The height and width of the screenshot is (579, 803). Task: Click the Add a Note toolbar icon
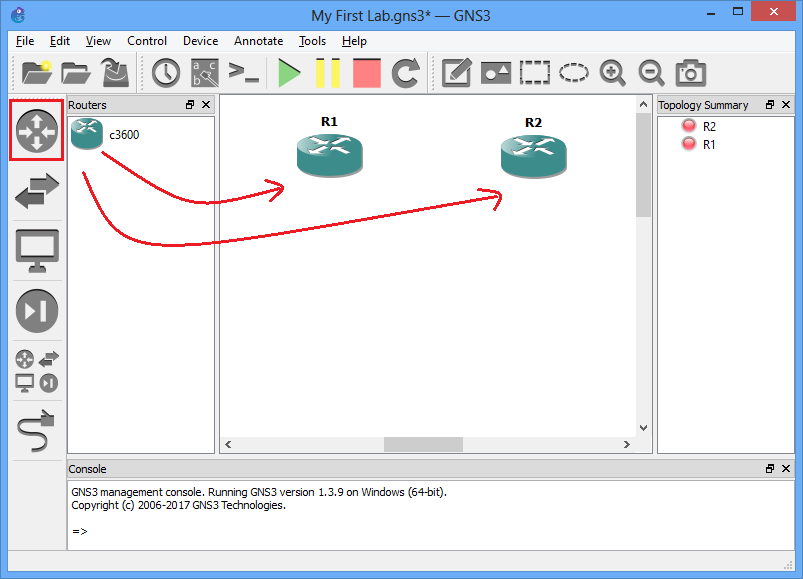click(x=456, y=72)
